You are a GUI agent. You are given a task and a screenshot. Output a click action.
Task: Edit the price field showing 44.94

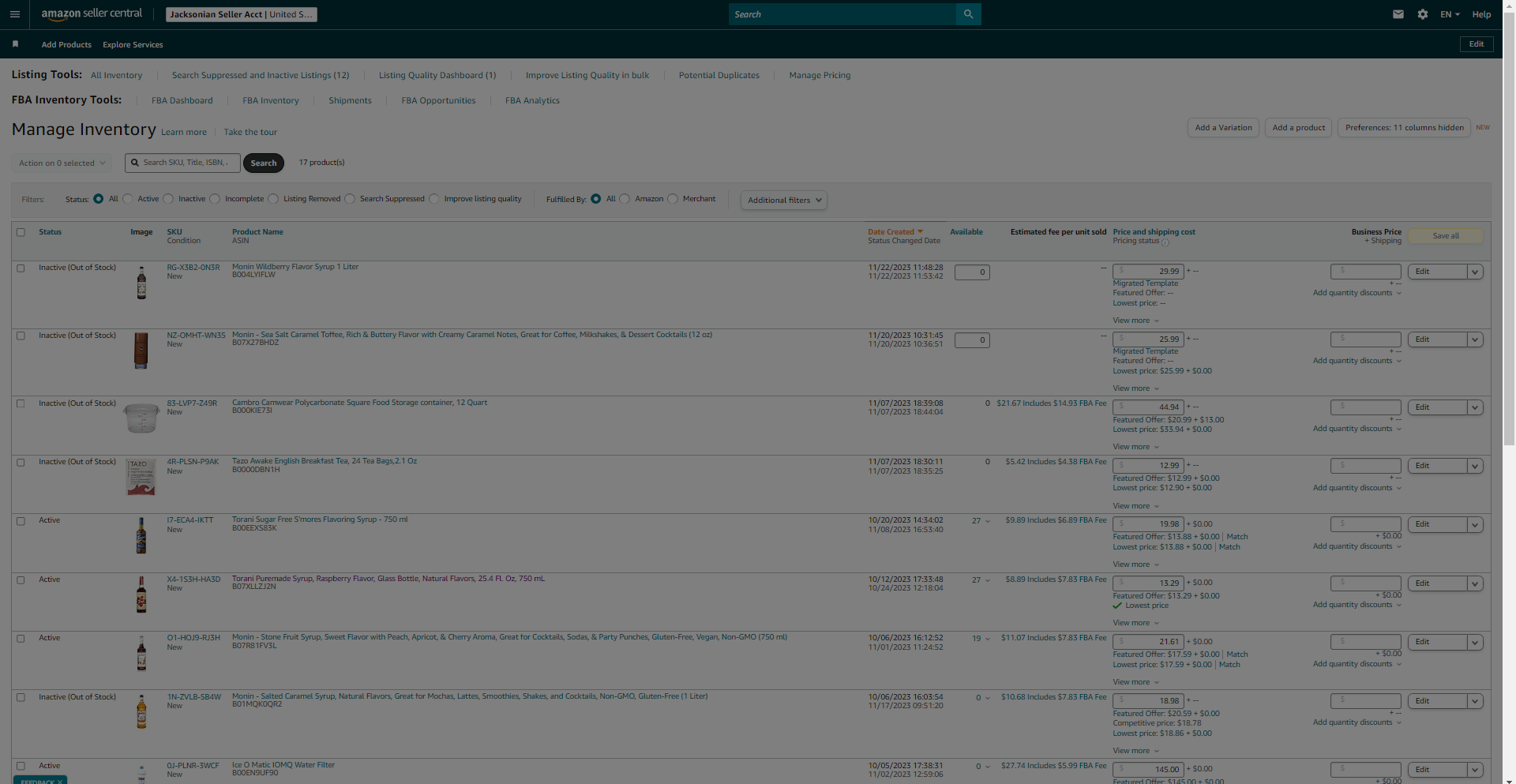pos(1148,407)
